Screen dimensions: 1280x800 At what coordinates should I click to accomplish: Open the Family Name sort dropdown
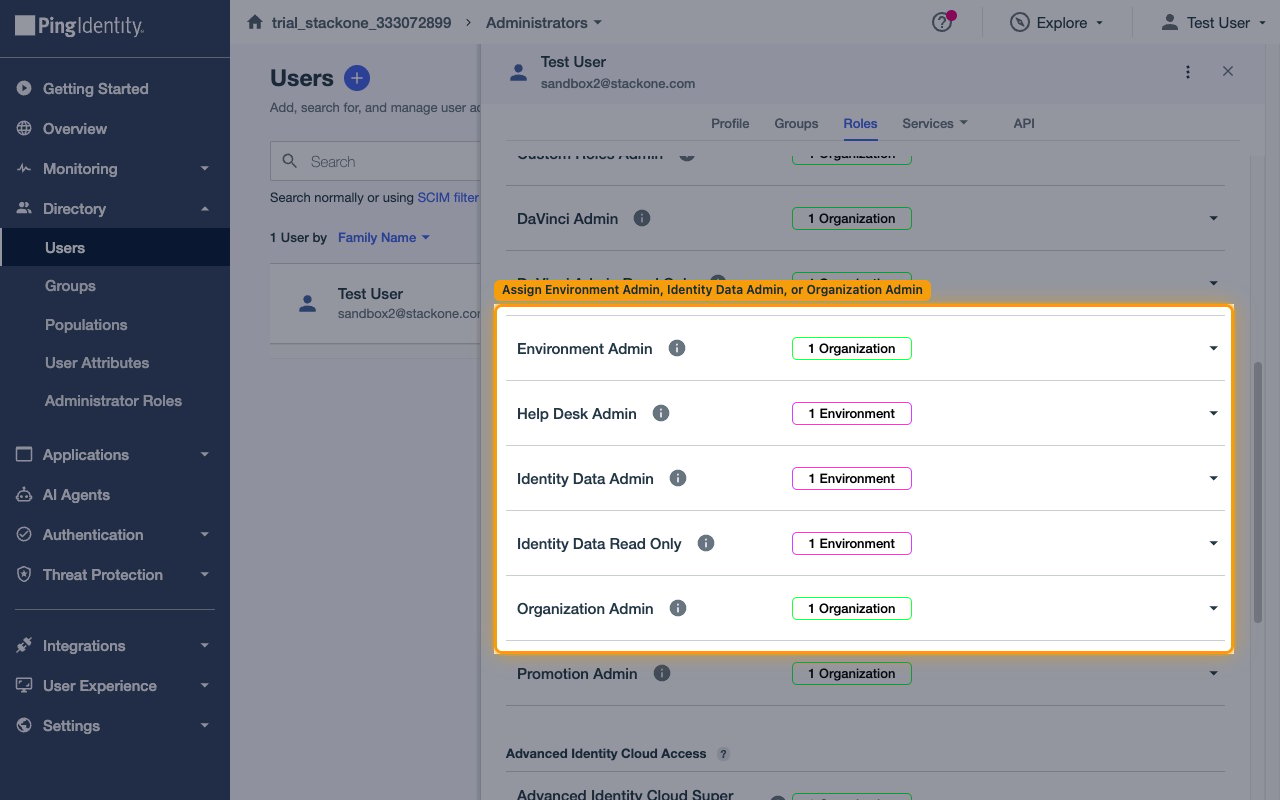click(x=384, y=237)
